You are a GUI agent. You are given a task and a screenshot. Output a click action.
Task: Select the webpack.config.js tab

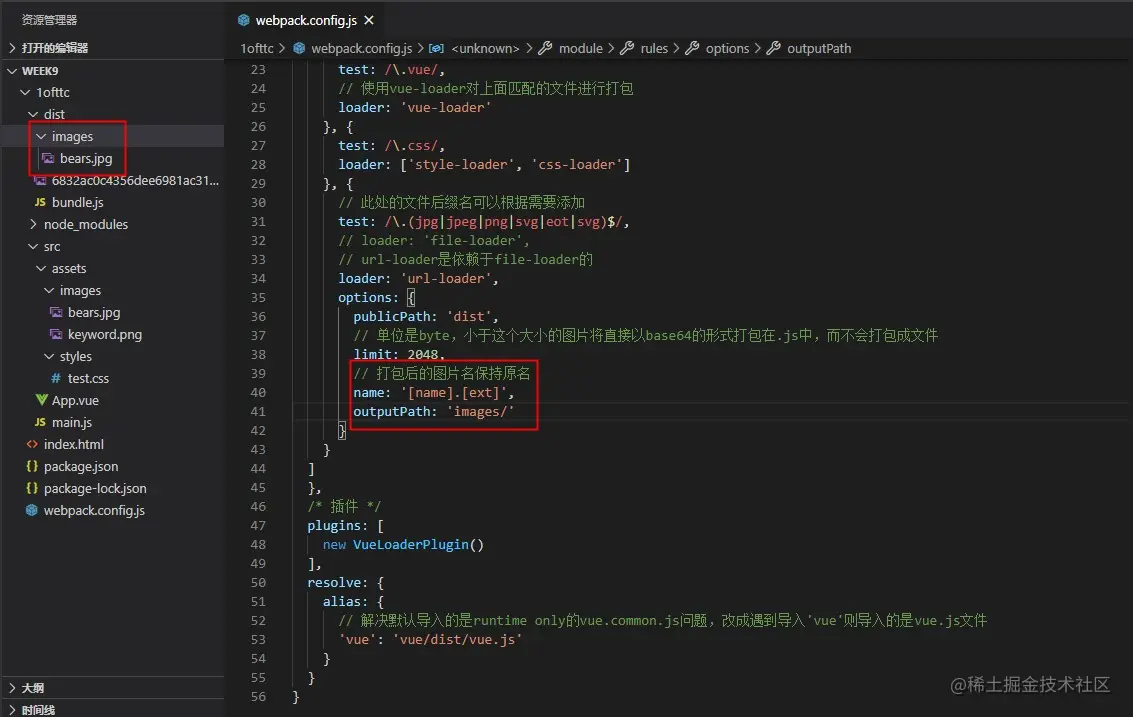[306, 20]
